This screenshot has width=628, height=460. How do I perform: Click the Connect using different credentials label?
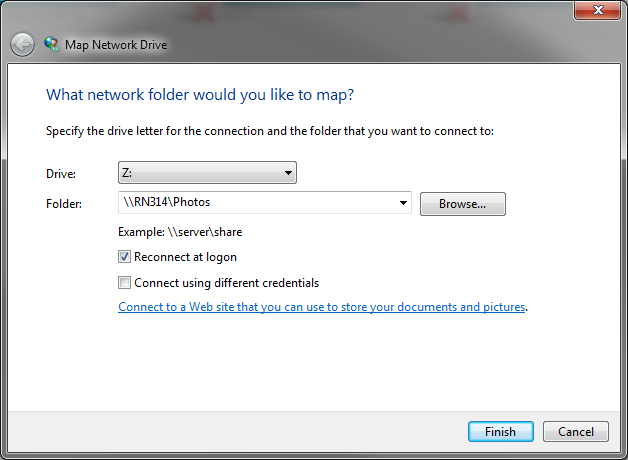pyautogui.click(x=227, y=283)
